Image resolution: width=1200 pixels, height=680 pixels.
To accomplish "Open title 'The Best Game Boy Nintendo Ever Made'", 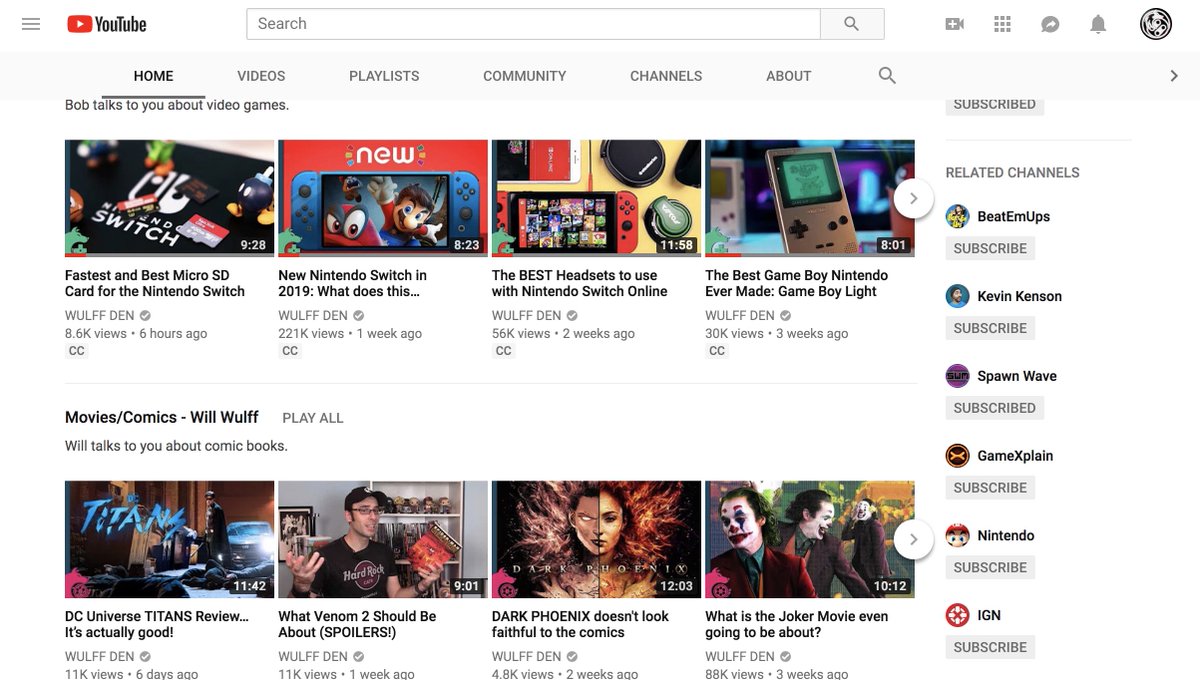I will (x=797, y=283).
